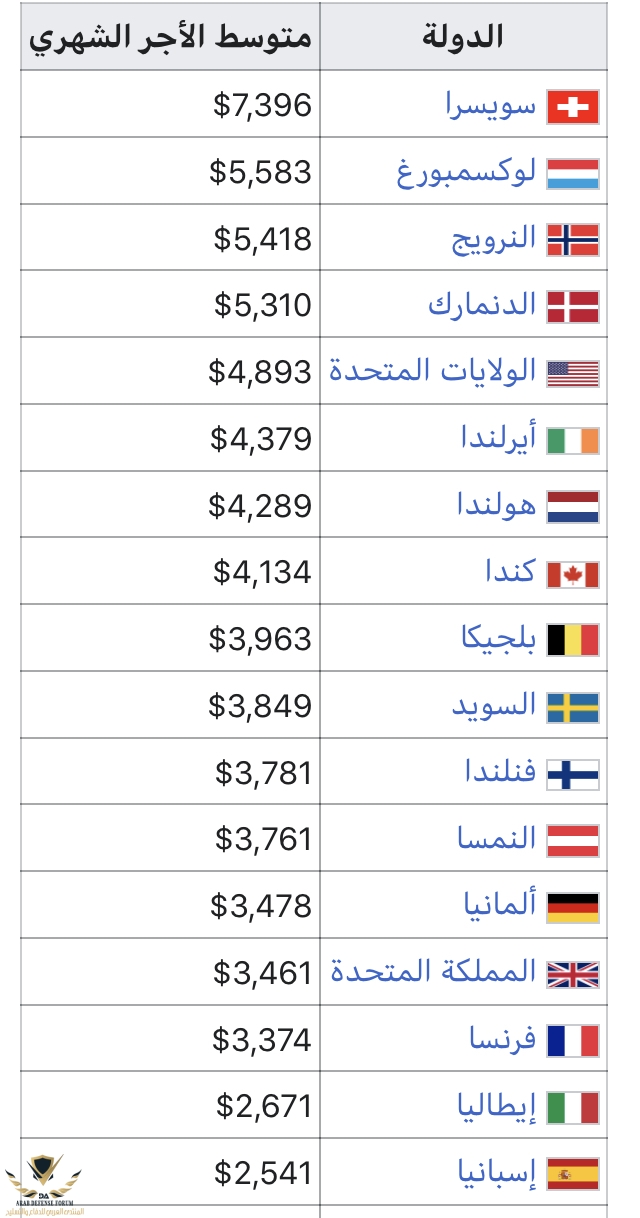Viewport: 640px width, 1218px height.
Task: Click the United Kingdom flag icon
Action: tap(573, 973)
